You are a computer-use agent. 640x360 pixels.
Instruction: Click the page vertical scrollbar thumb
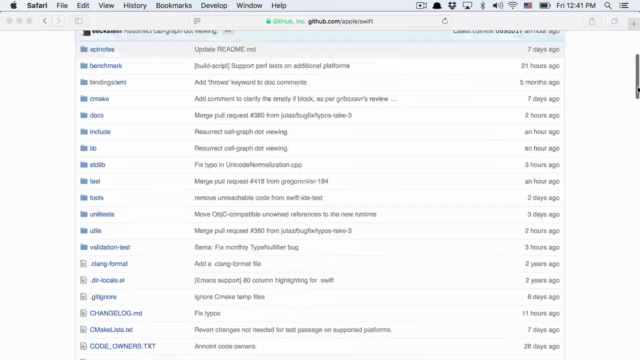(637, 76)
